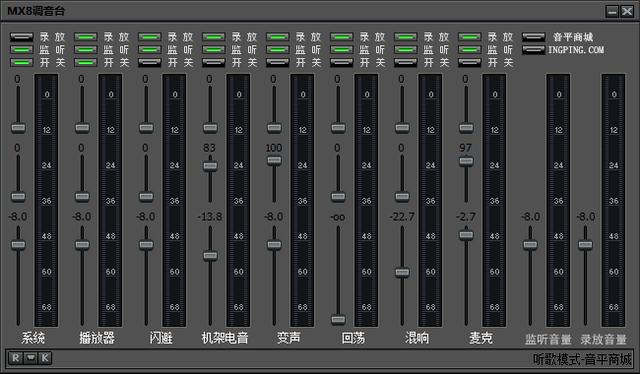640x374 pixels.
Task: Click 回荡 volume fader handle at -oo
Action: coord(338,319)
